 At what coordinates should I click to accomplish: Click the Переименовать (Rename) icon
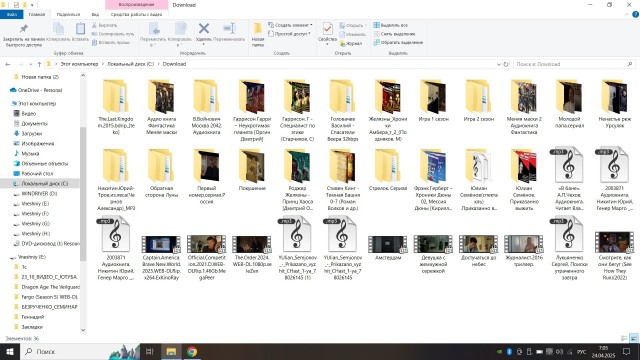[x=229, y=29]
